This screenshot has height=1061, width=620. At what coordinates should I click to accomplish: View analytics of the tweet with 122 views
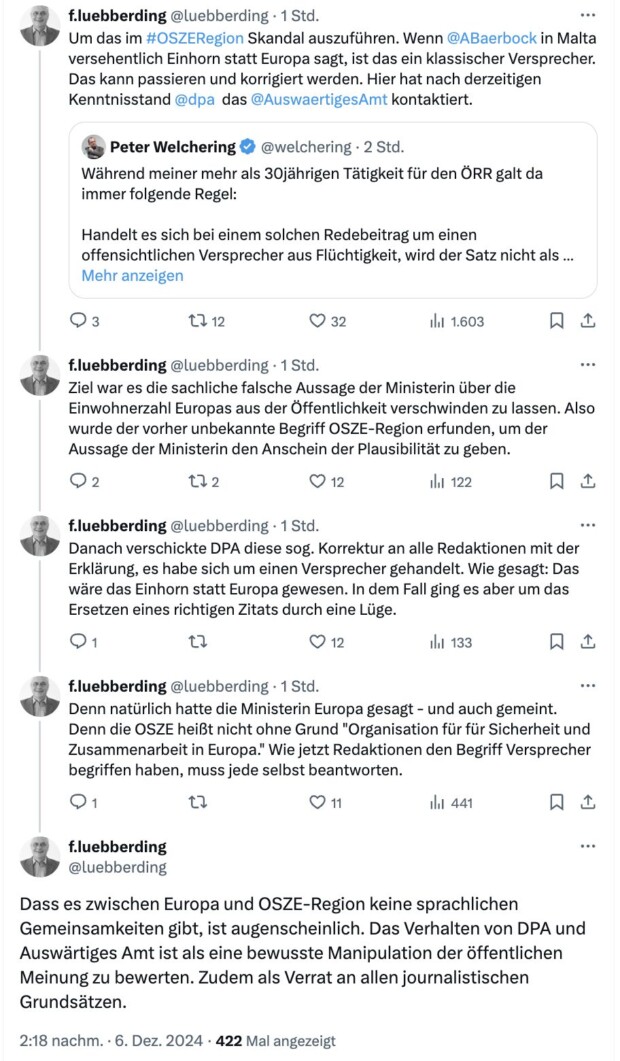coord(436,481)
